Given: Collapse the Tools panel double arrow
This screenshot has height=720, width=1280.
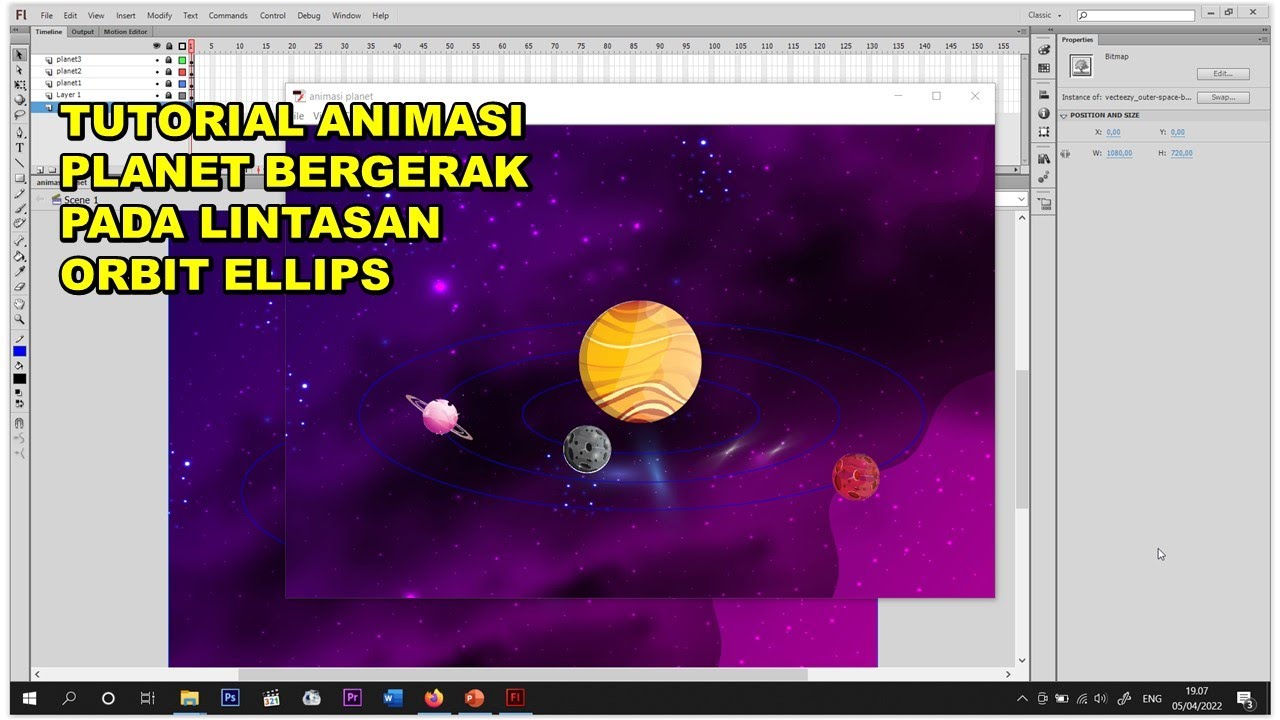Looking at the screenshot, I should coord(17,30).
